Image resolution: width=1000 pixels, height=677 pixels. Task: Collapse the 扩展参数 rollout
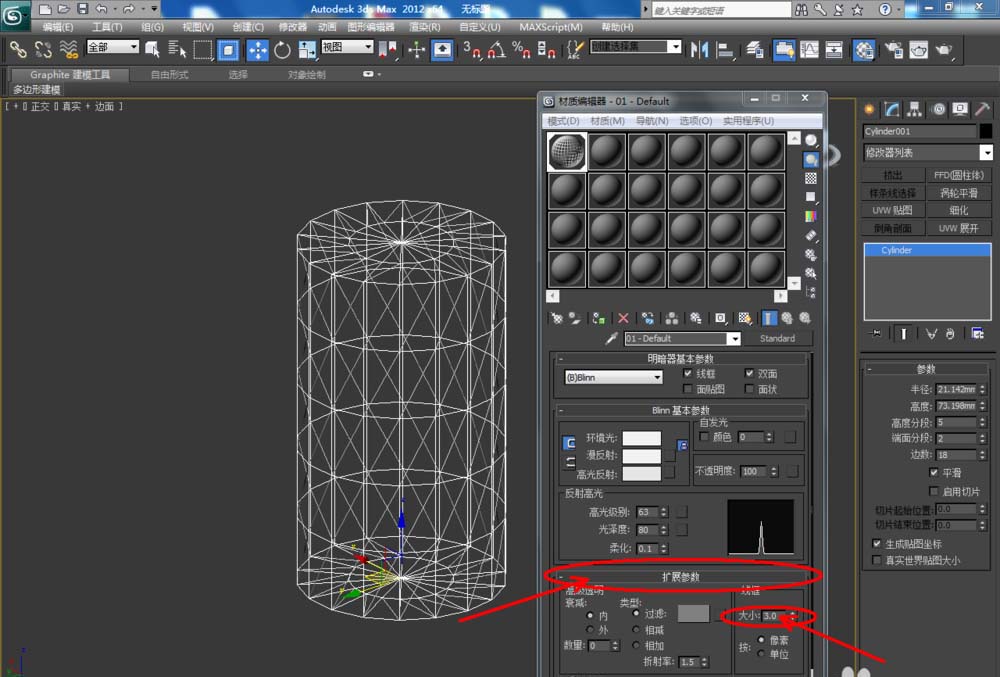pyautogui.click(x=680, y=577)
